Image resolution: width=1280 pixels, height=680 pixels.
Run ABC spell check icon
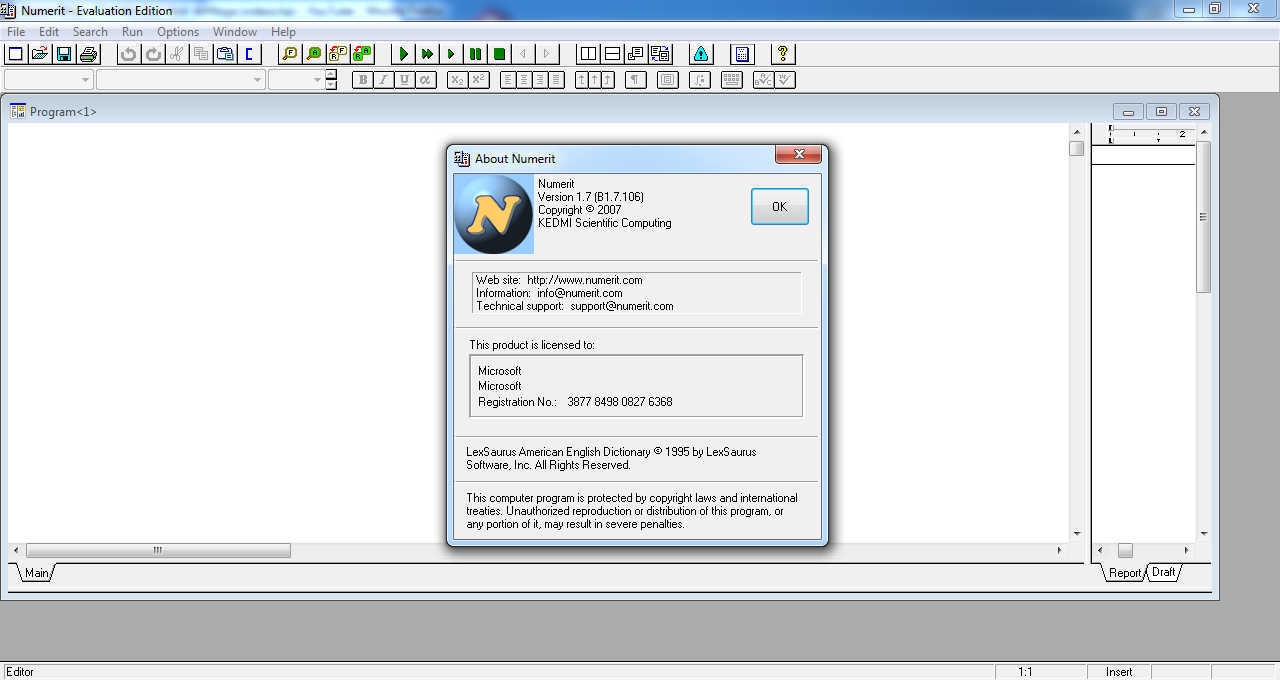click(763, 80)
